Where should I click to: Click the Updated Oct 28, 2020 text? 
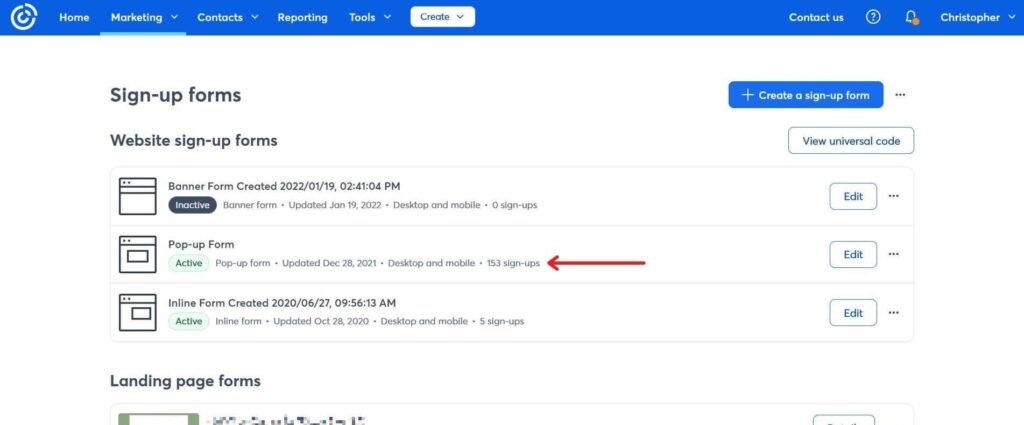321,321
